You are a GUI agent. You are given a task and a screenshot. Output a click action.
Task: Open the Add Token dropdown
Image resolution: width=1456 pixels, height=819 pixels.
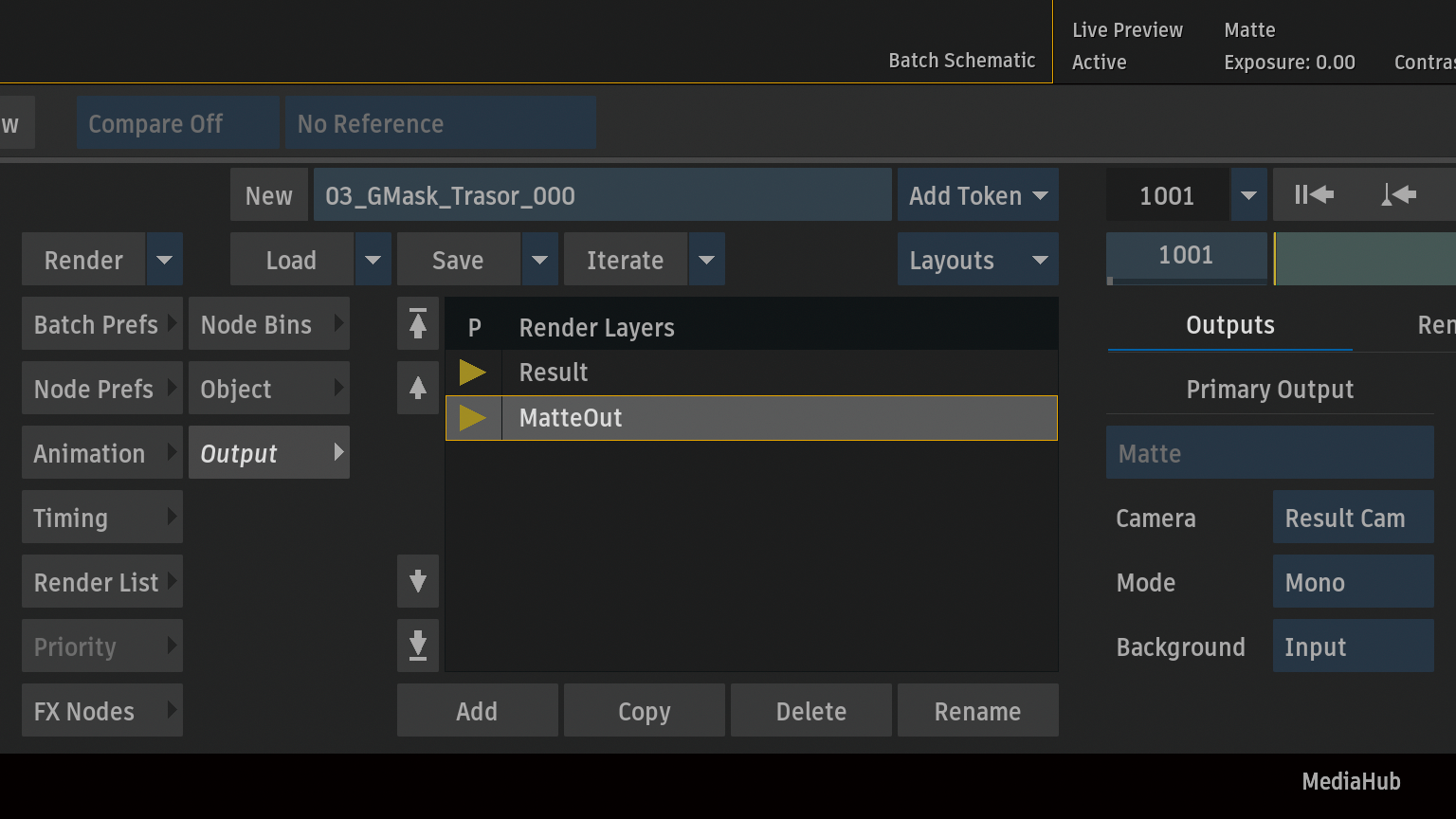[977, 195]
